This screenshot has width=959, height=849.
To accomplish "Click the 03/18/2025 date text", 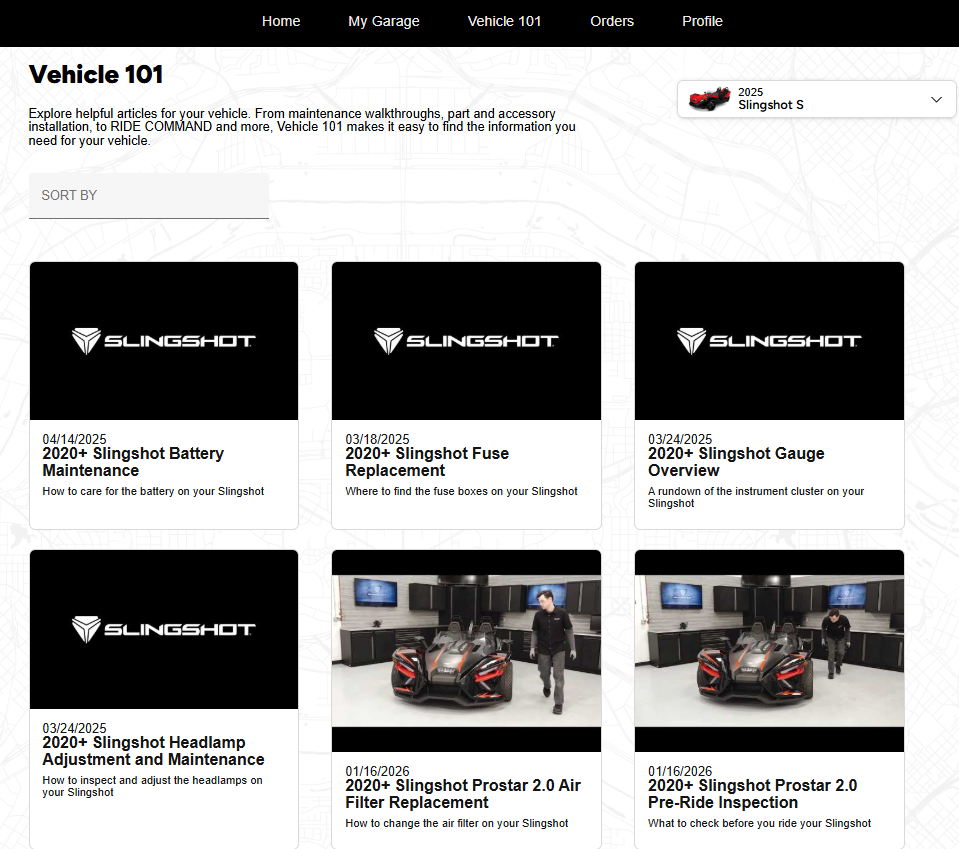I will click(x=377, y=439).
